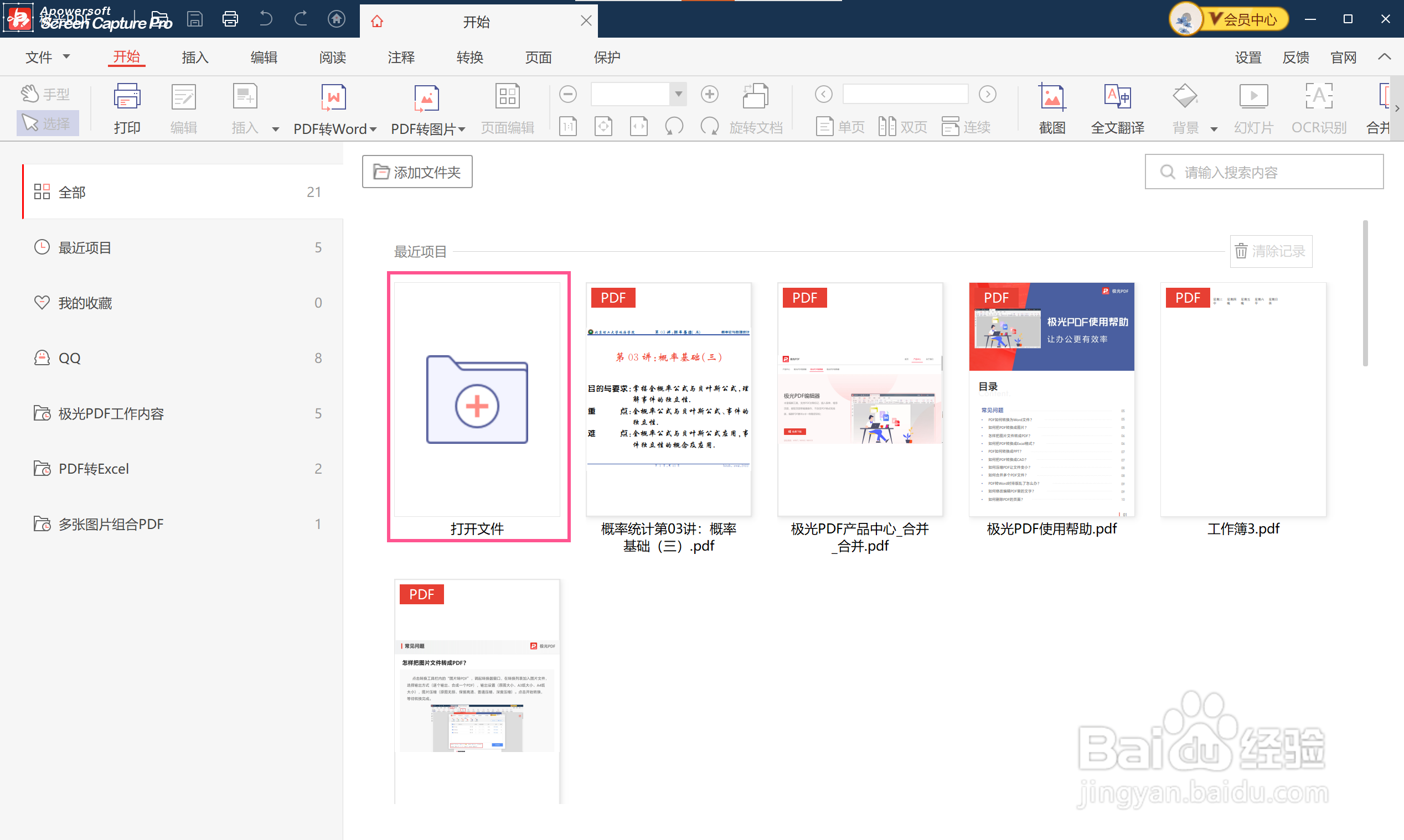Click the 添加文件夹 button
1404x840 pixels.
417,172
